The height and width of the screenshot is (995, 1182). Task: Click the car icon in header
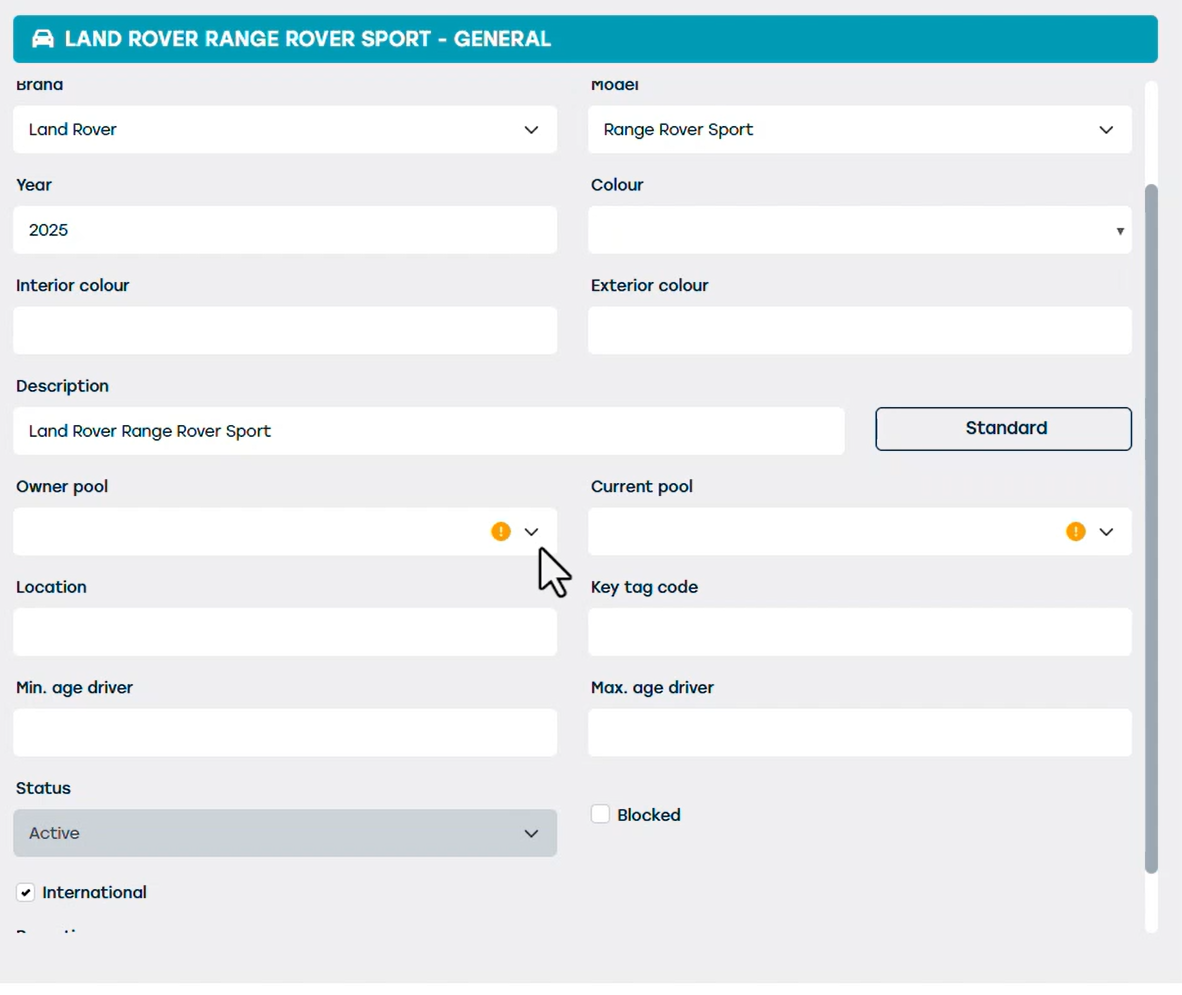click(43, 38)
